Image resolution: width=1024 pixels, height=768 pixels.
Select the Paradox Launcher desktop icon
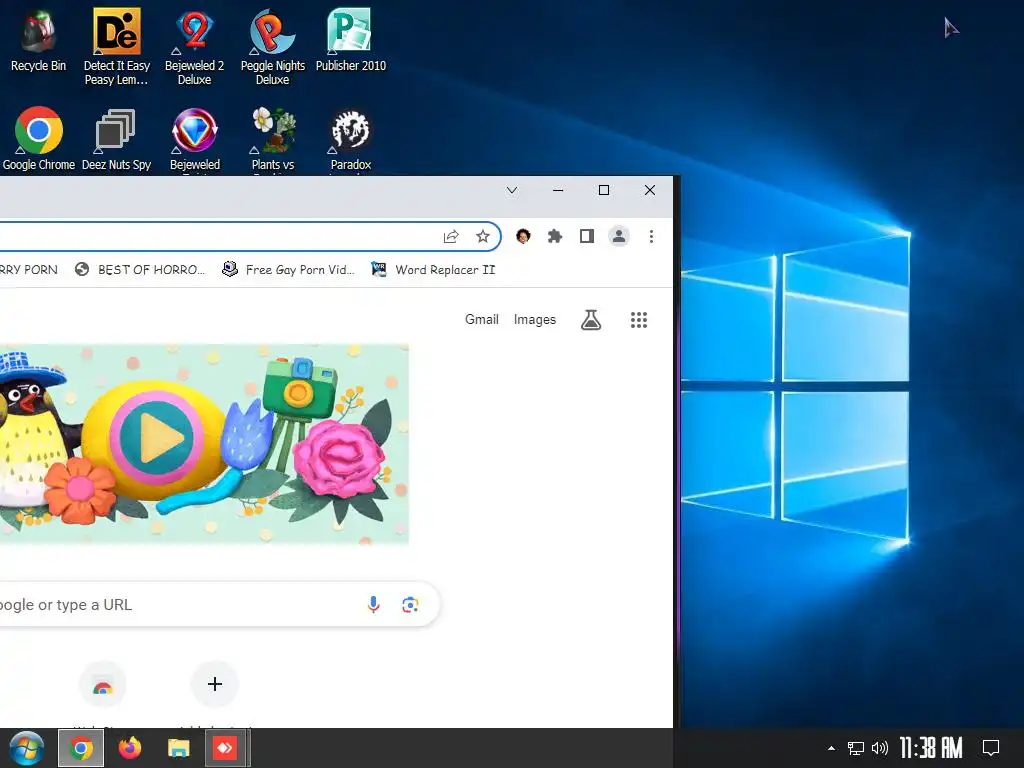click(351, 140)
